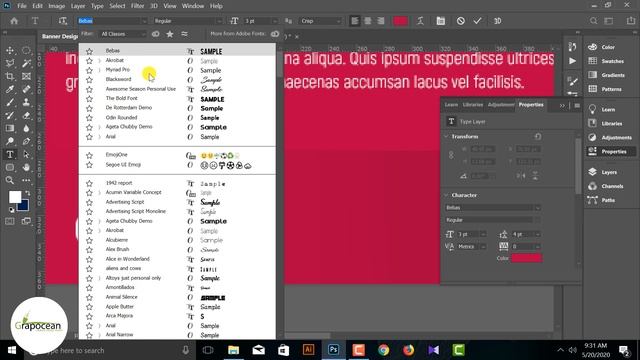Open More from Adobe Fonts cloud icon
The height and width of the screenshot is (360, 640).
tap(275, 34)
